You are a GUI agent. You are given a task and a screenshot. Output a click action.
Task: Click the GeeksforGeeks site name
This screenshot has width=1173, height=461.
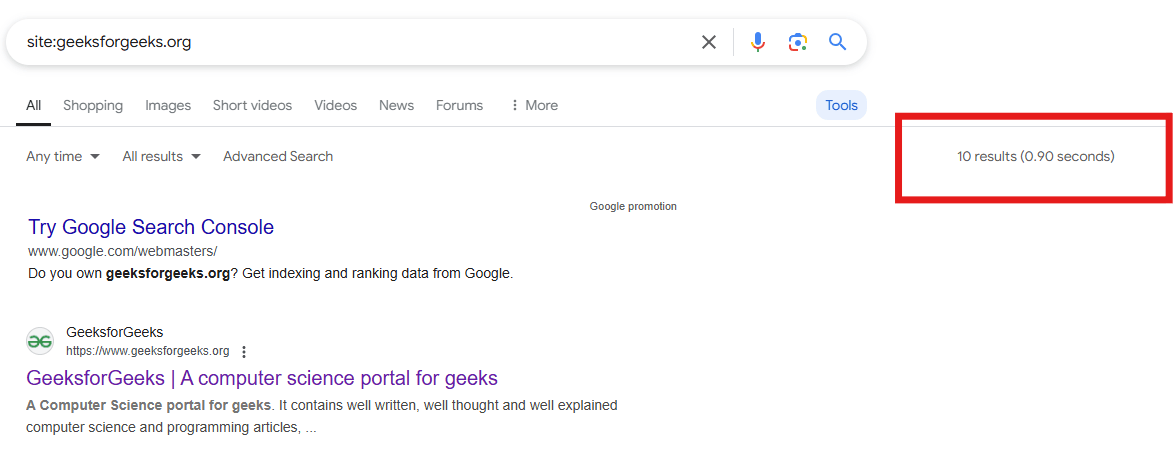click(x=114, y=332)
